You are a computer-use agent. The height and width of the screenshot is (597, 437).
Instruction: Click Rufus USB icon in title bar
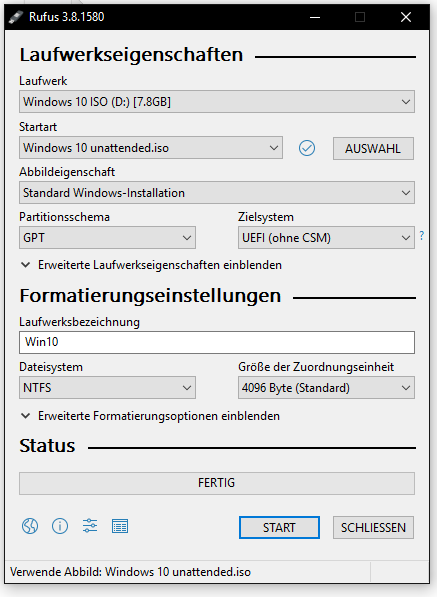[16, 17]
